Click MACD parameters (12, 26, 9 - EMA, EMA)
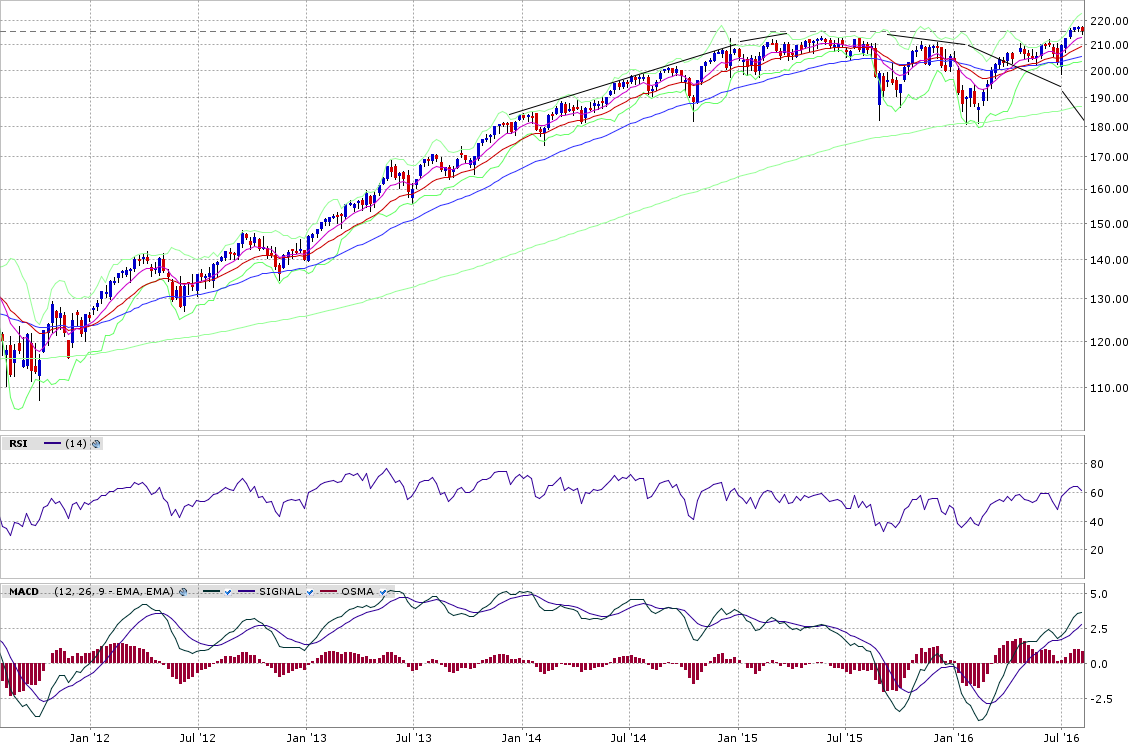This screenshot has height=752, width=1137. tap(114, 592)
